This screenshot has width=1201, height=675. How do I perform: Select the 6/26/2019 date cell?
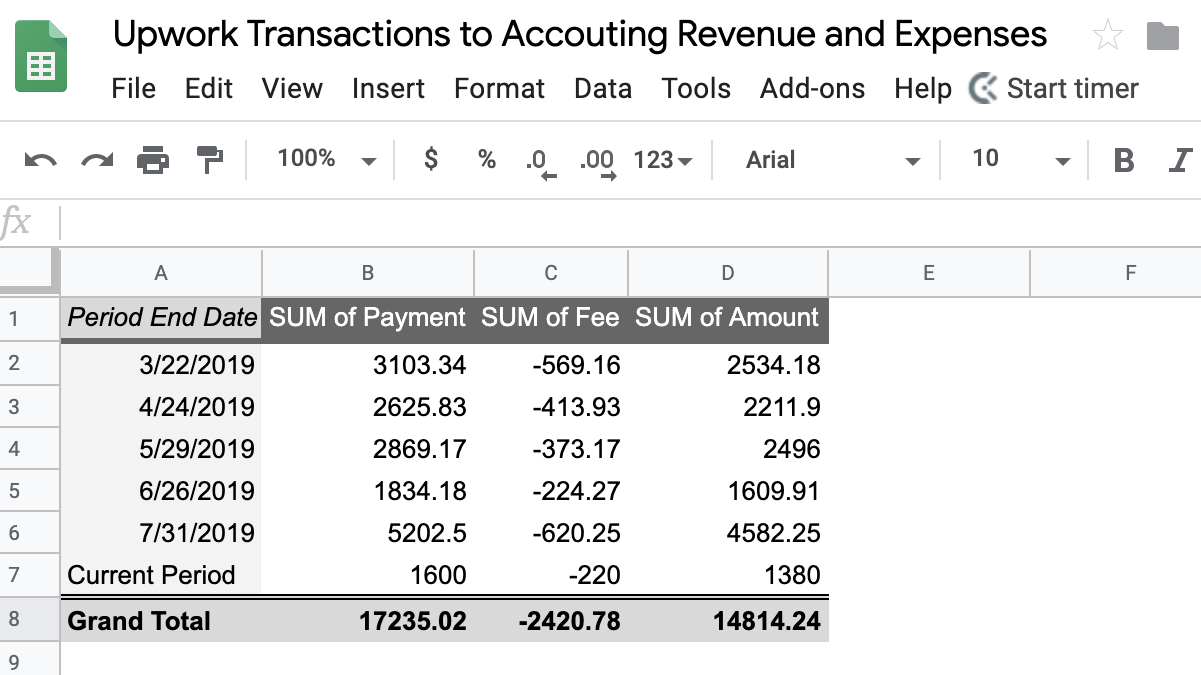point(161,491)
